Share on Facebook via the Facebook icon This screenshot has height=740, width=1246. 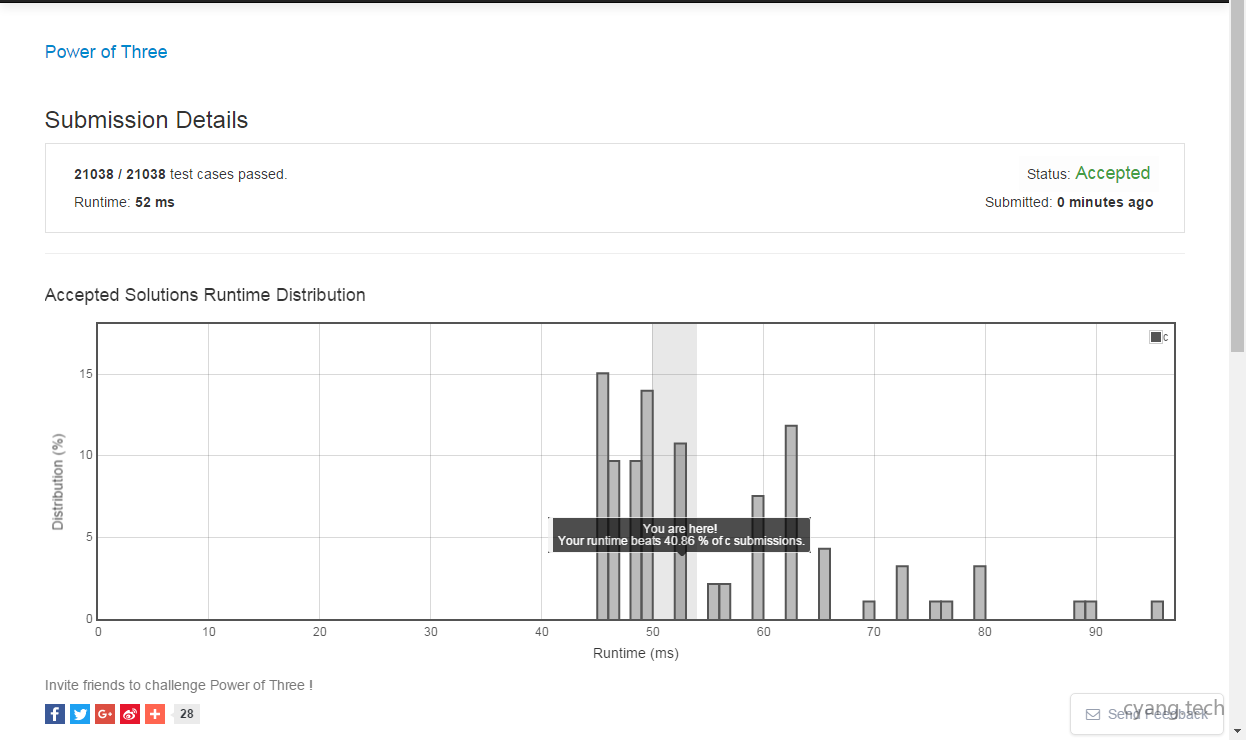[55, 714]
